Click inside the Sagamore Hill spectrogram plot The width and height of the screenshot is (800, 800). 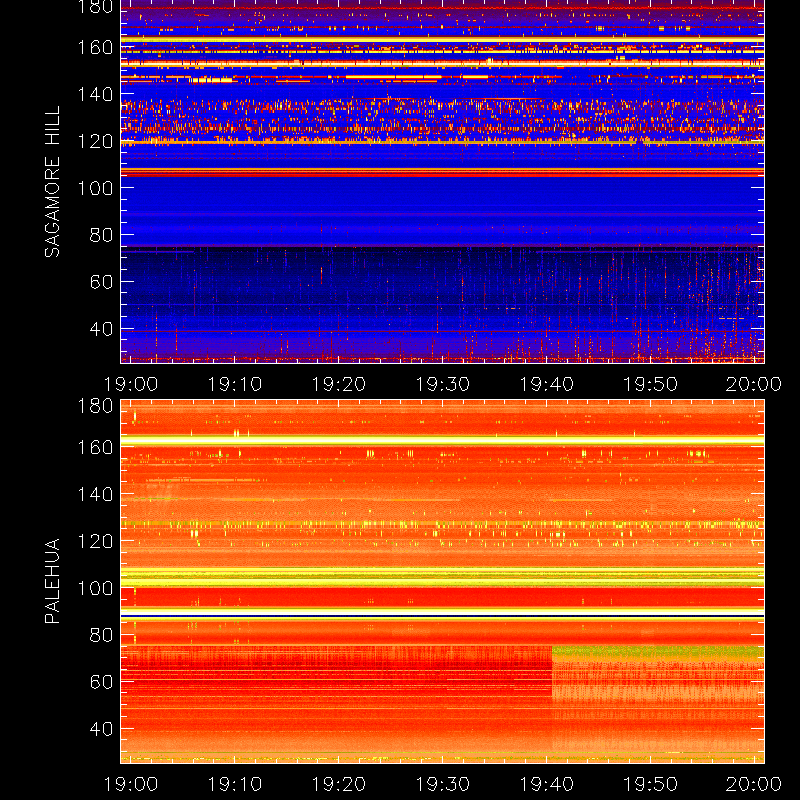pos(442,182)
